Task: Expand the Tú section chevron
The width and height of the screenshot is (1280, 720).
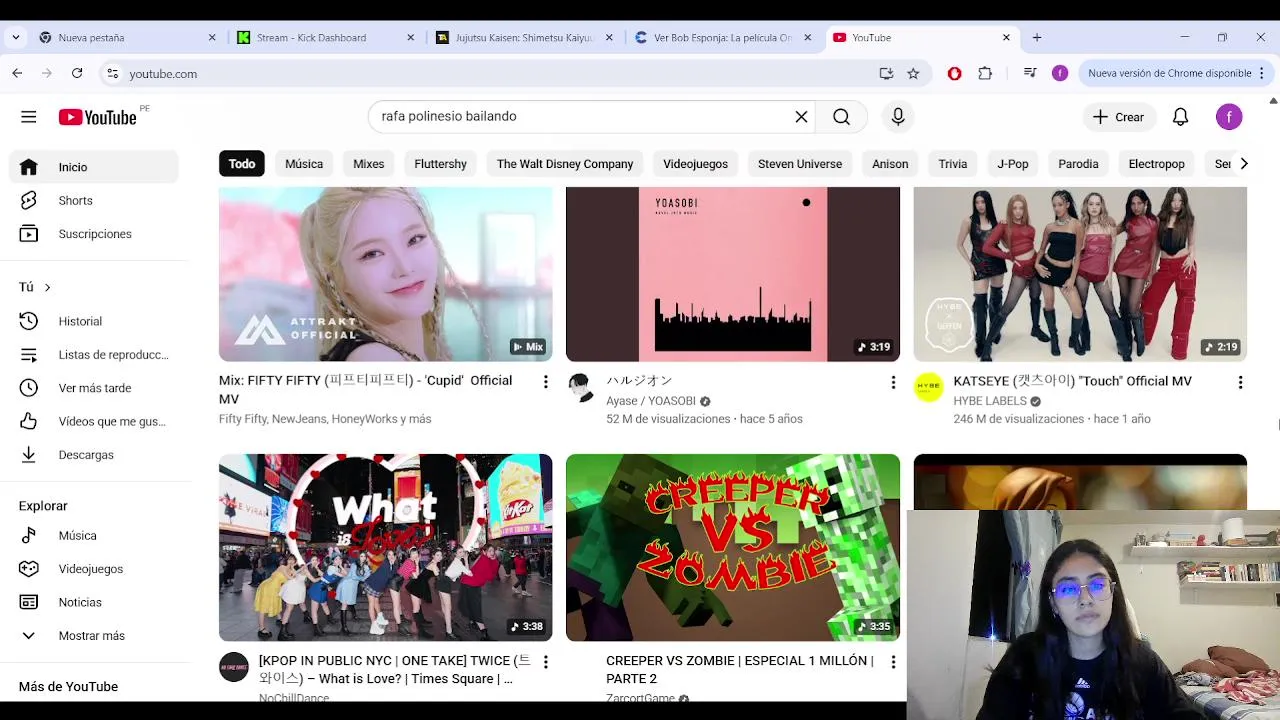Action: 47,288
